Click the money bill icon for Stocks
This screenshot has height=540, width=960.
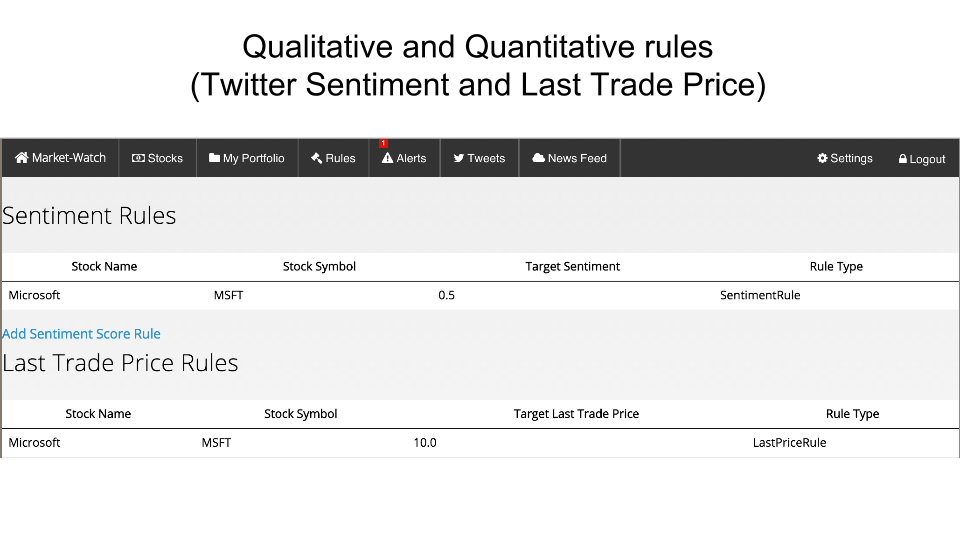[139, 158]
